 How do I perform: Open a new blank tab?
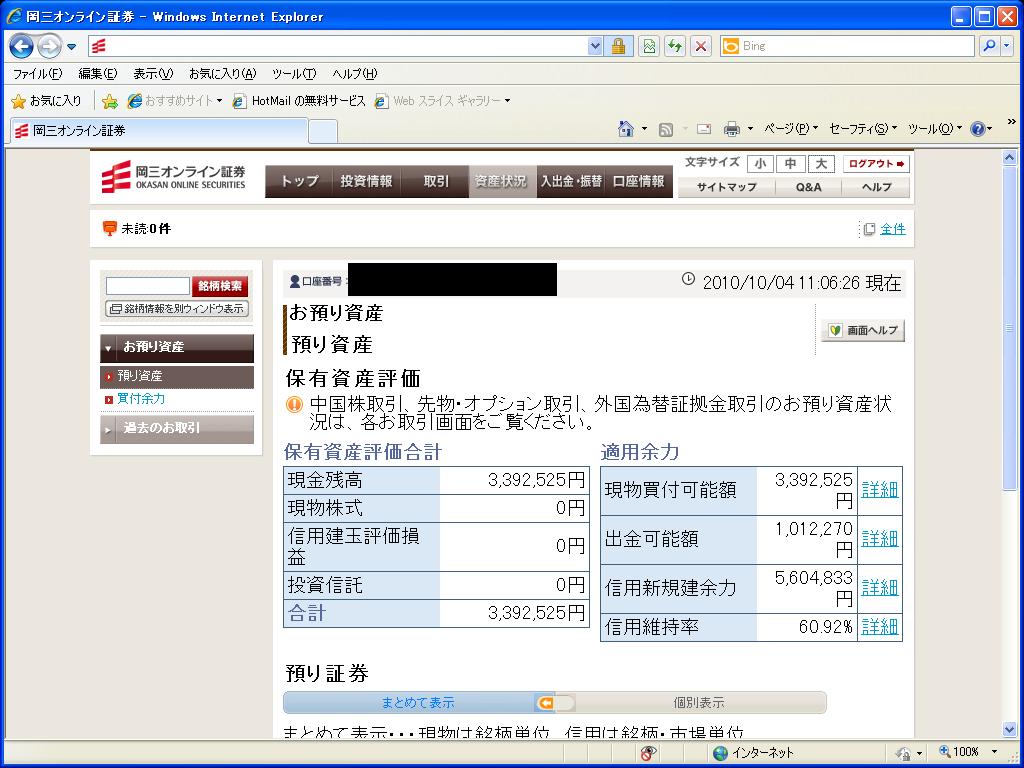(x=323, y=131)
